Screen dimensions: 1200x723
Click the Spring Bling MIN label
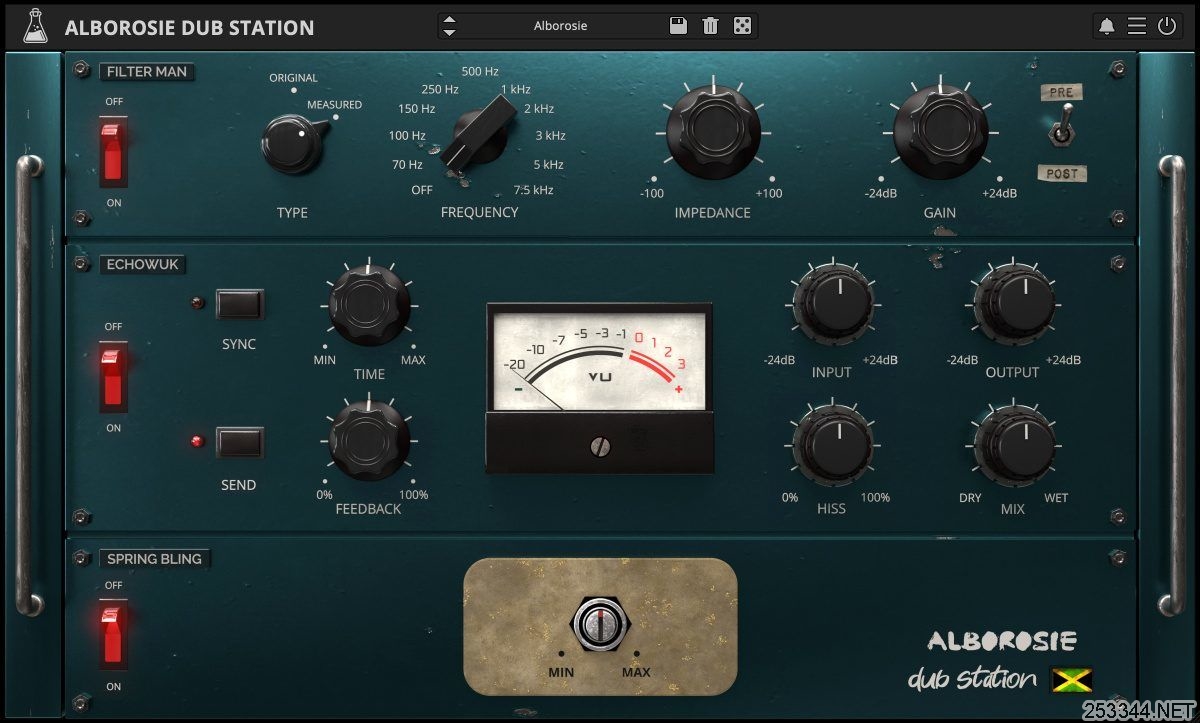click(x=561, y=672)
